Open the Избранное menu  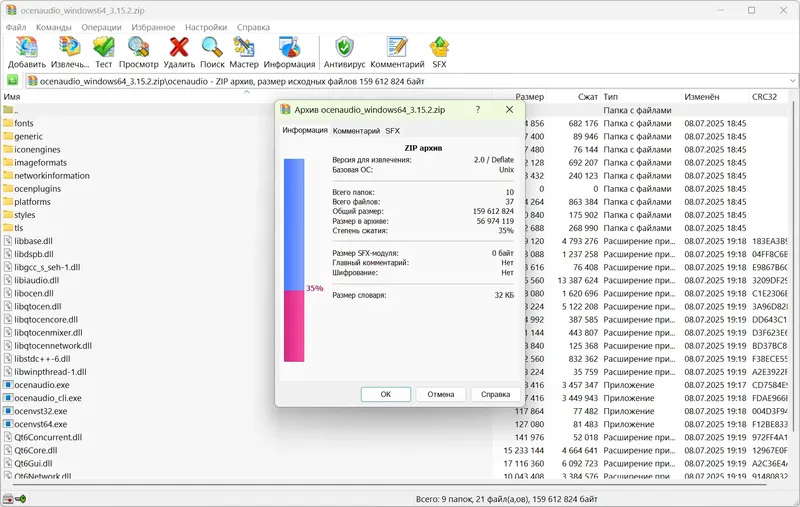click(153, 27)
